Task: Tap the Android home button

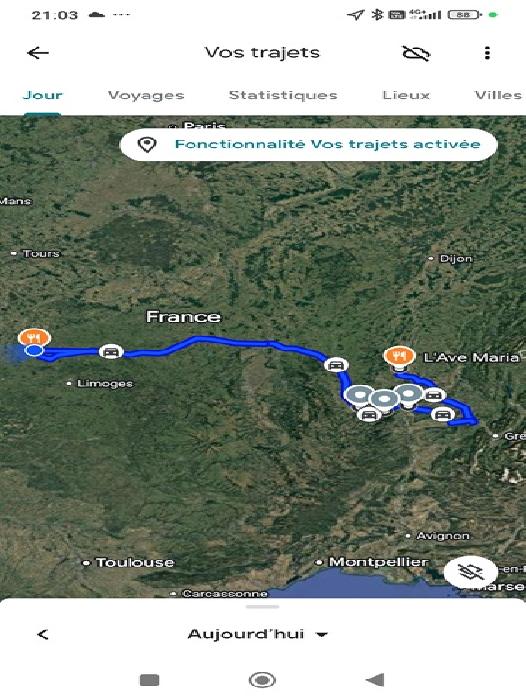Action: tap(262, 680)
